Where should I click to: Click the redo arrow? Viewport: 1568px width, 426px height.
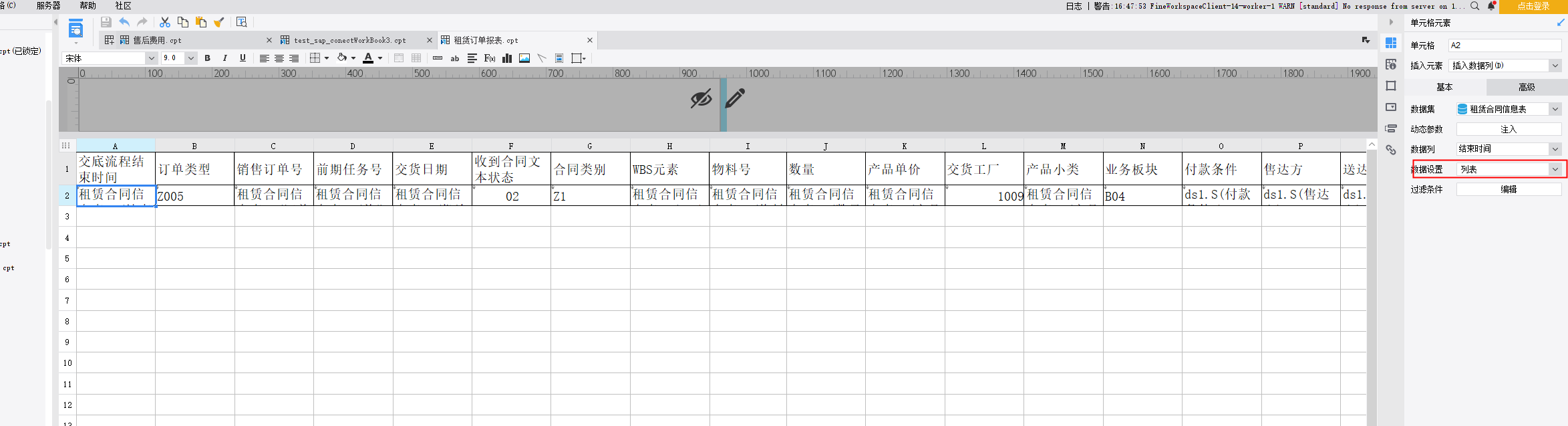pyautogui.click(x=142, y=22)
